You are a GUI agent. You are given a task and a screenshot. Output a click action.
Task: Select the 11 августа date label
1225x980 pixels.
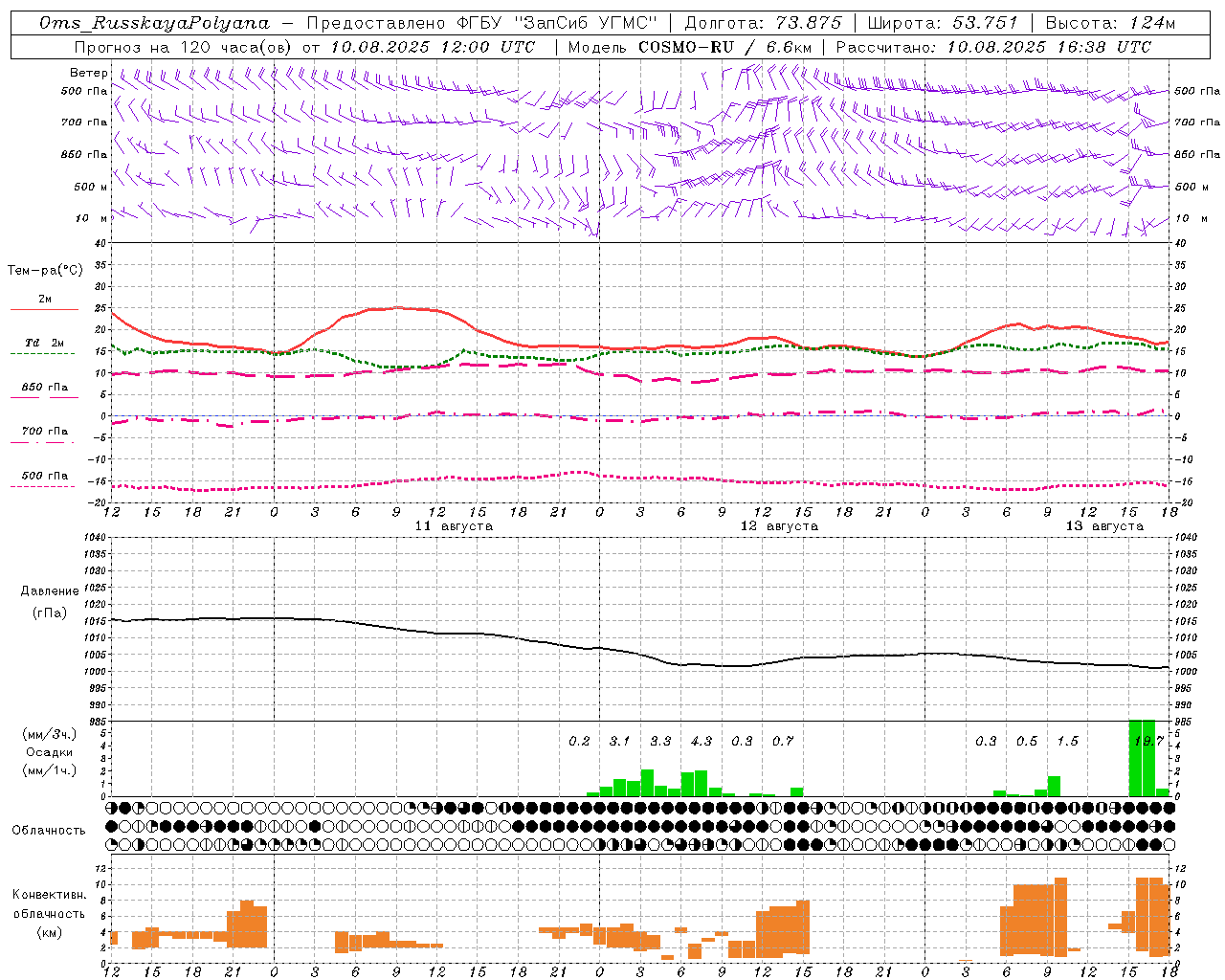(x=454, y=526)
